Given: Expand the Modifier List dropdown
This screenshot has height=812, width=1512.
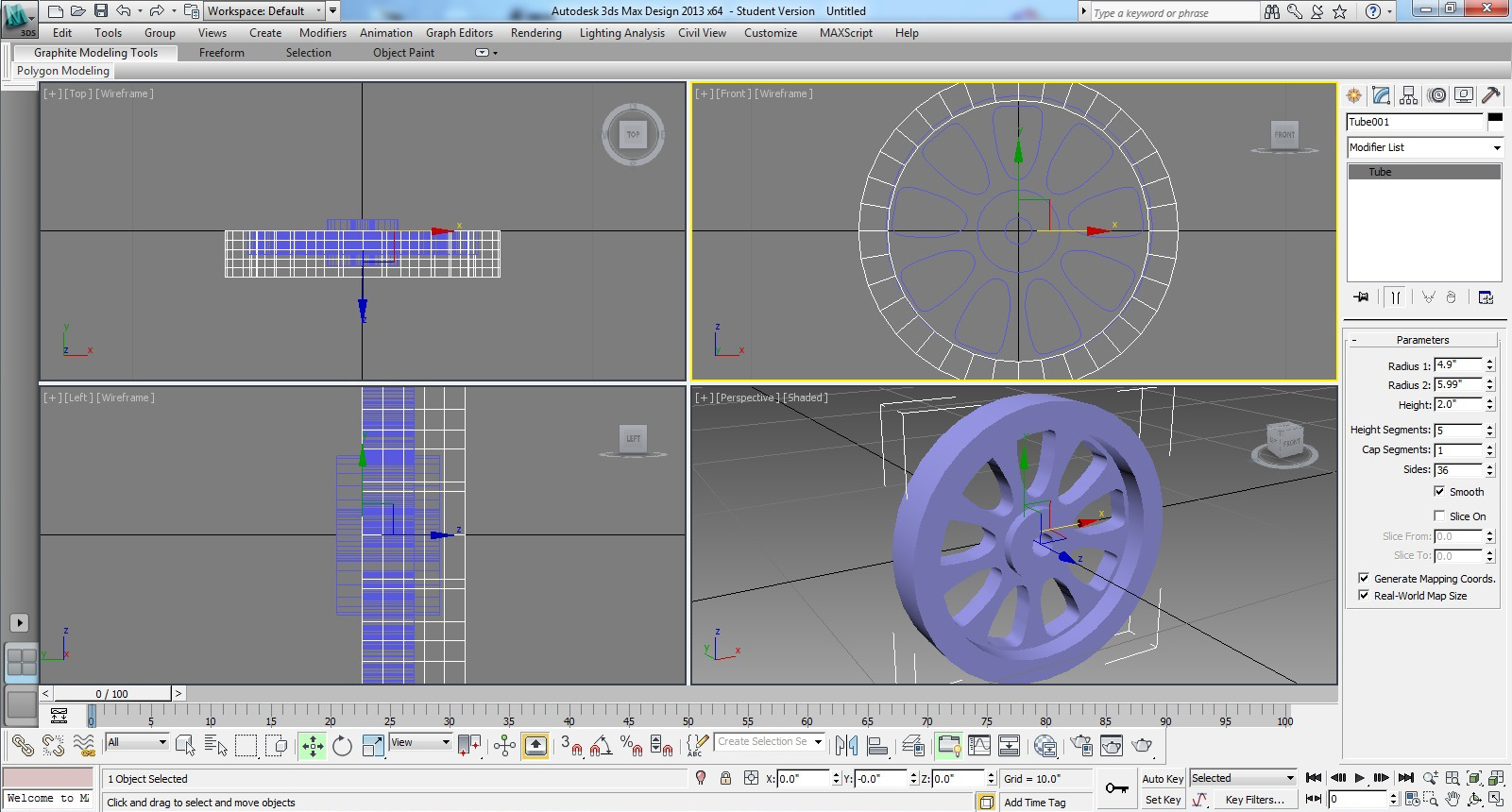Looking at the screenshot, I should click(1424, 147).
